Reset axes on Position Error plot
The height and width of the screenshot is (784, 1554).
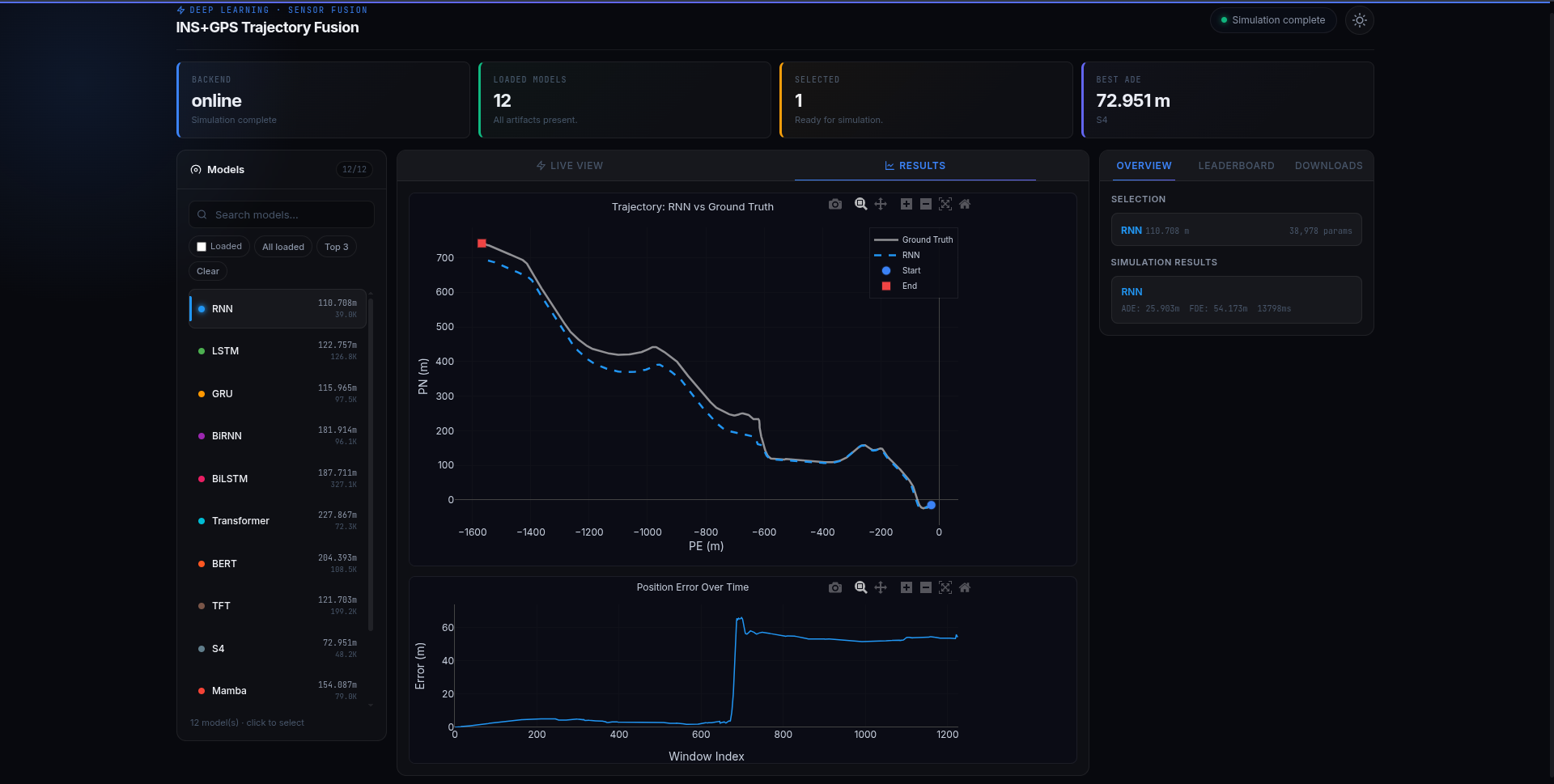click(965, 587)
